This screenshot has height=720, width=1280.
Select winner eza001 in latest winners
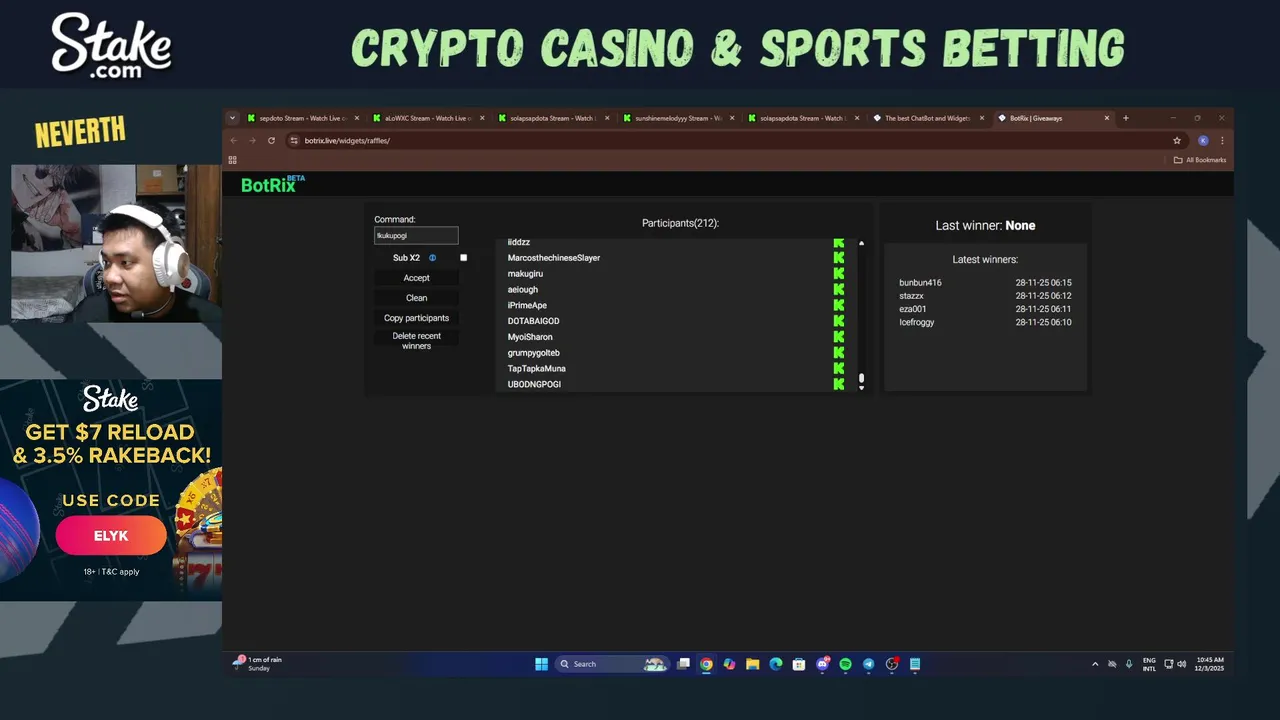pos(913,309)
